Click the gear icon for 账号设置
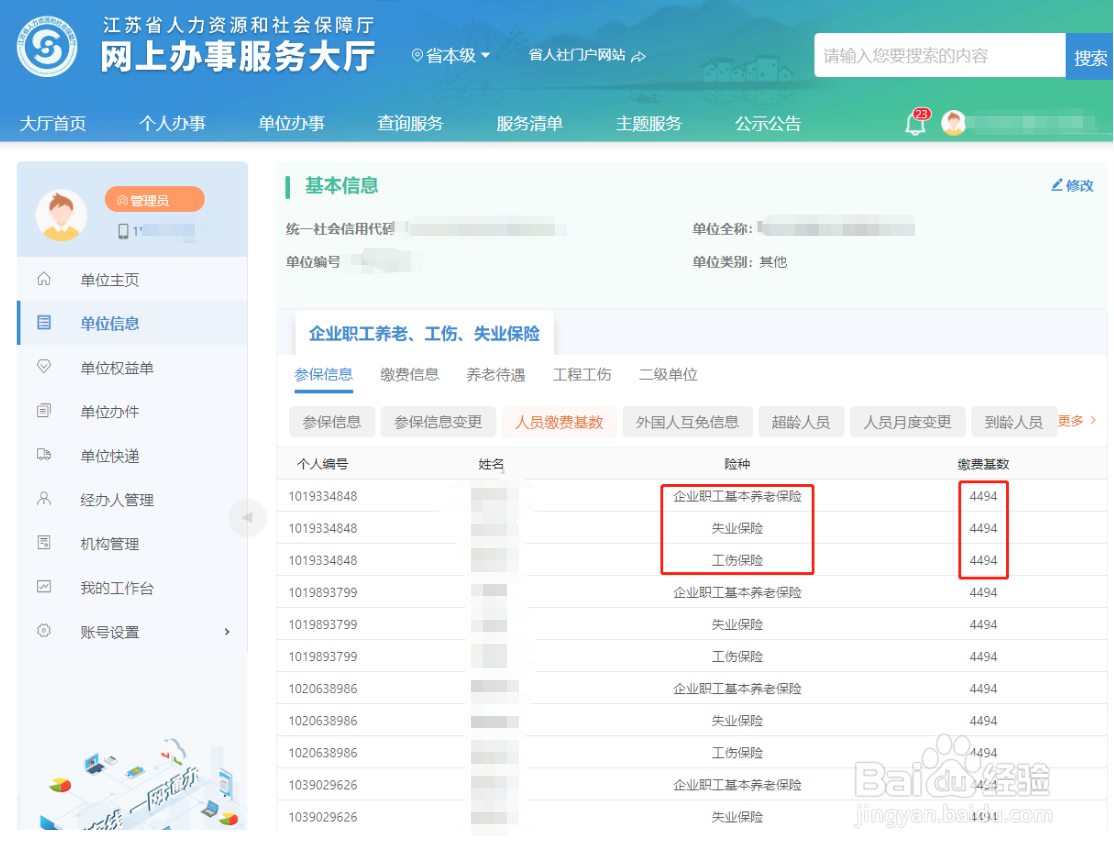This screenshot has height=853, width=1114. tap(44, 631)
